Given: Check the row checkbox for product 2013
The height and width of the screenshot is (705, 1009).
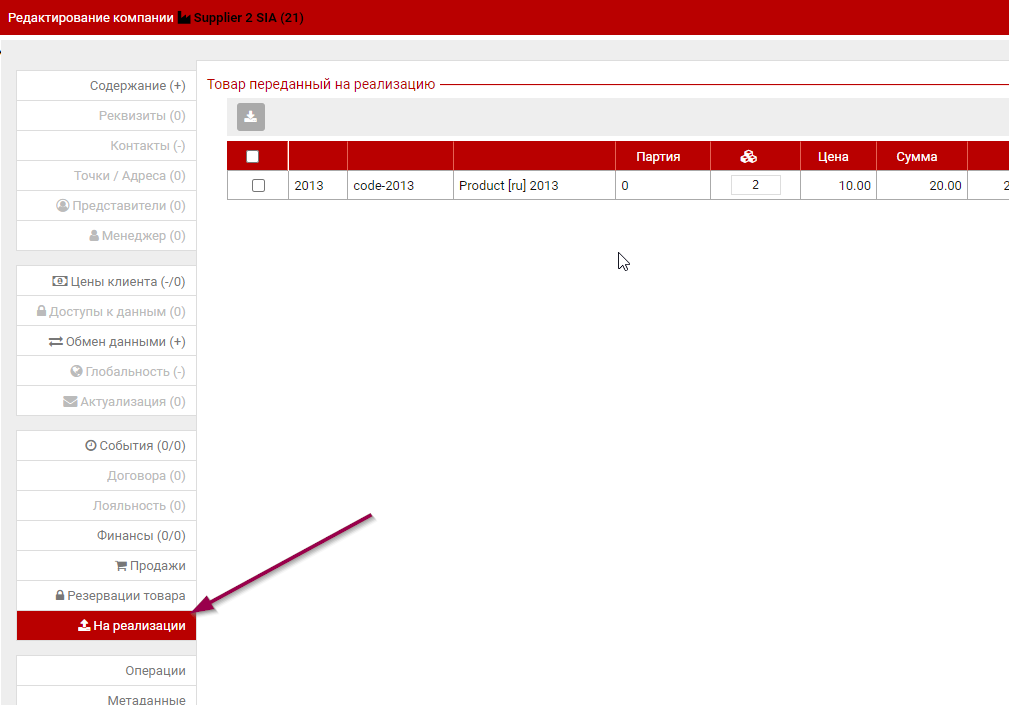Looking at the screenshot, I should click(258, 186).
